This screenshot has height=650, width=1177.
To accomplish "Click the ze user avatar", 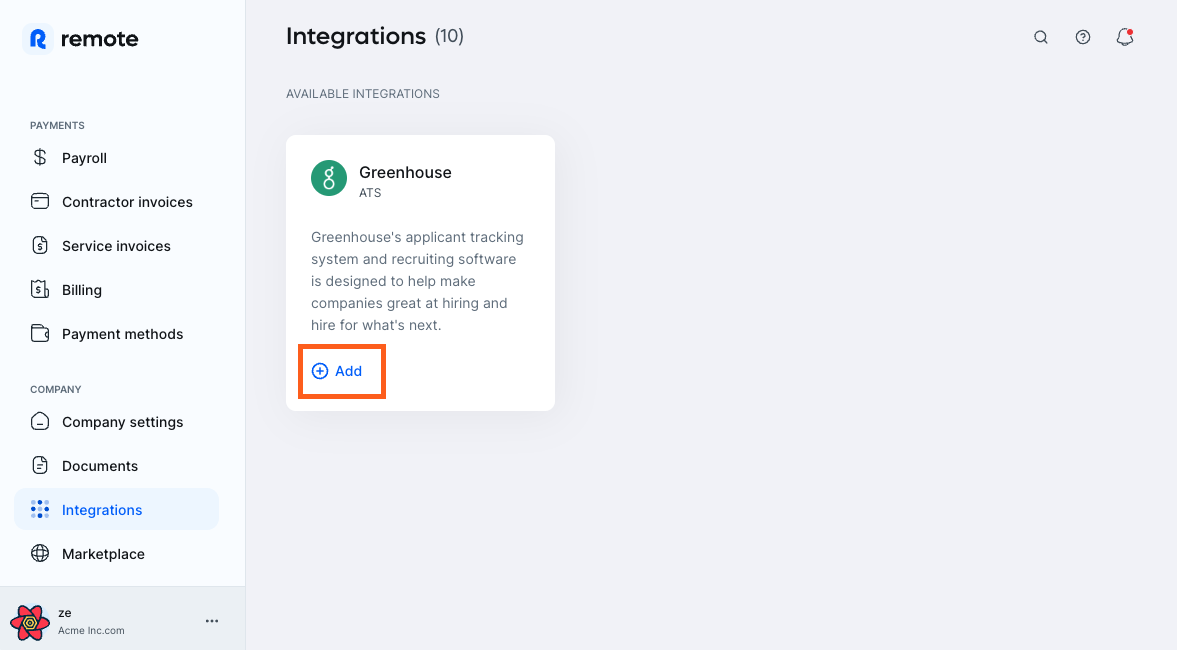I will (x=30, y=621).
